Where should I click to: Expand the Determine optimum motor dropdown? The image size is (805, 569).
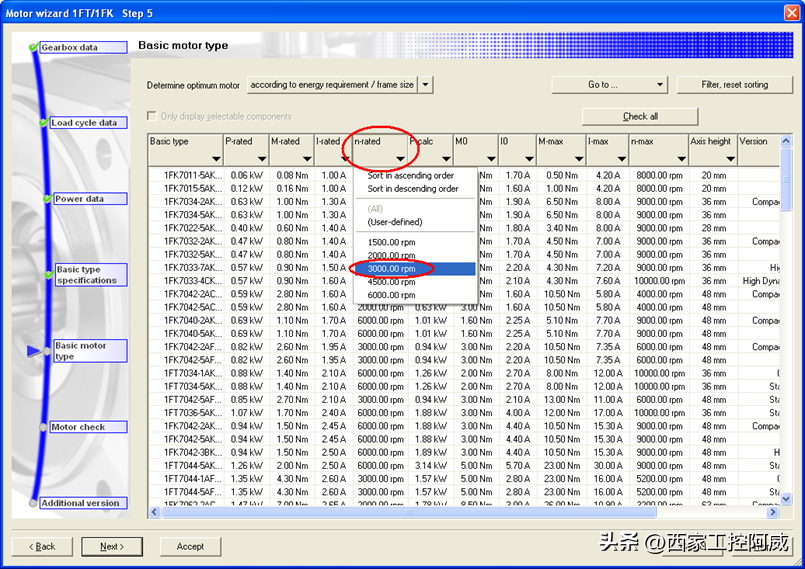click(426, 85)
